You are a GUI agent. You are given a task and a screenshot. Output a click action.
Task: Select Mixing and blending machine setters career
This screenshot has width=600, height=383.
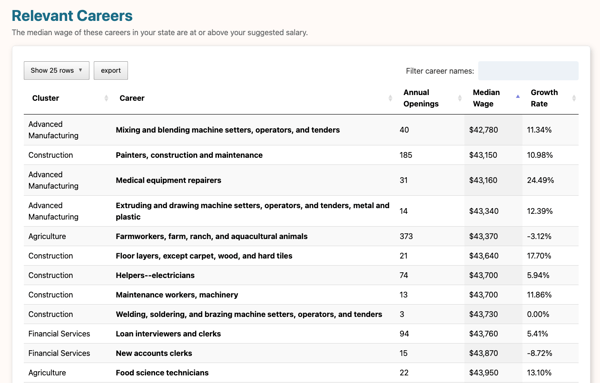[x=228, y=130]
